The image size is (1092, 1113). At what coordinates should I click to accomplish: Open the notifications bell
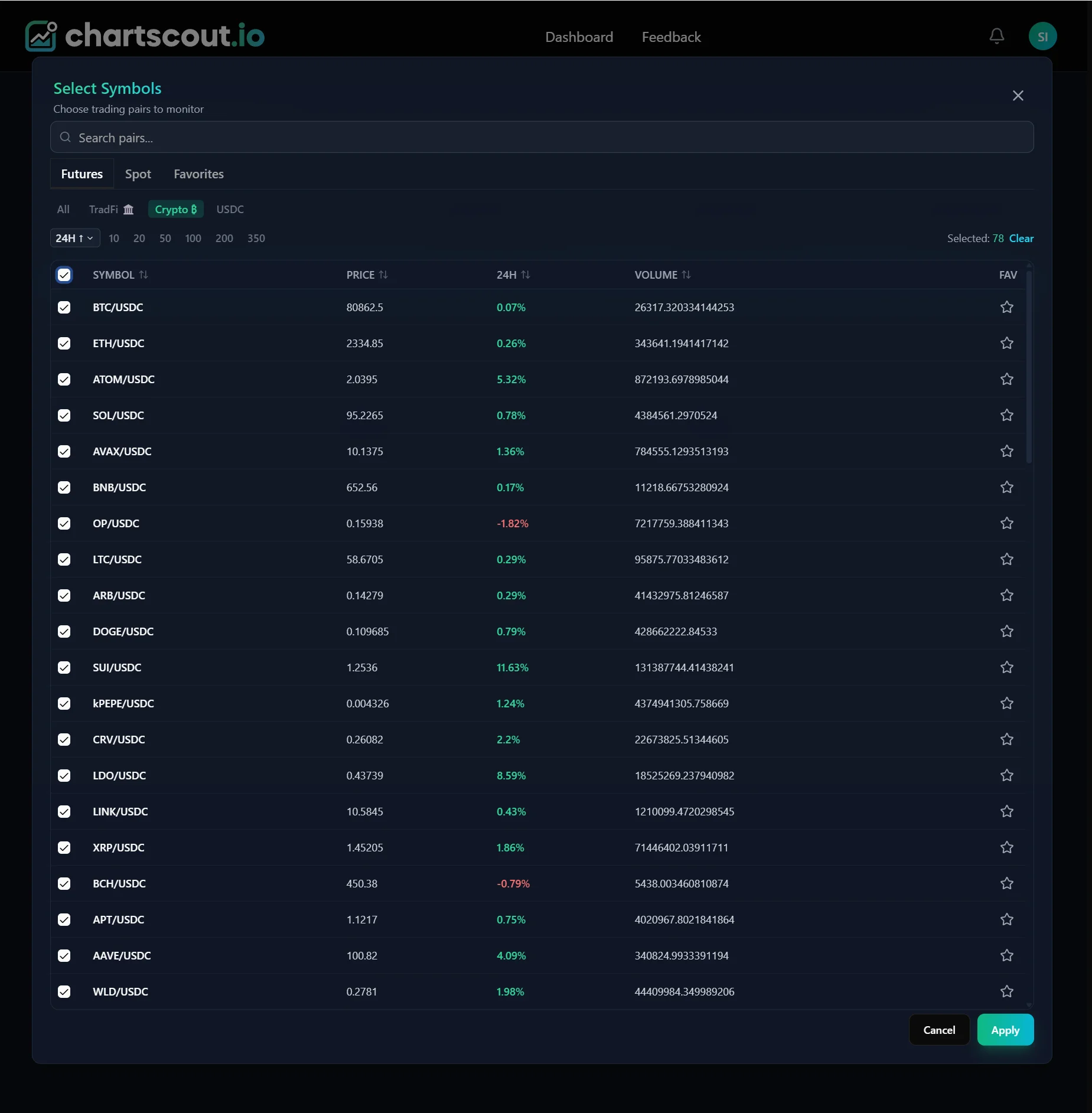tap(997, 37)
